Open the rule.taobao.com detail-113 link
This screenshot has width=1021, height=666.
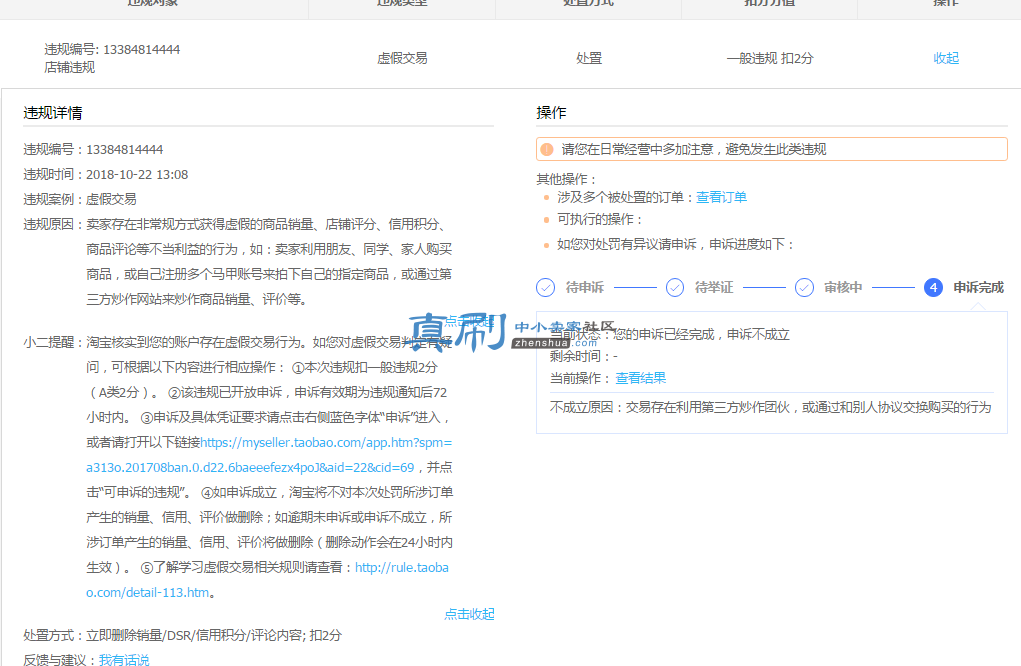pyautogui.click(x=267, y=580)
